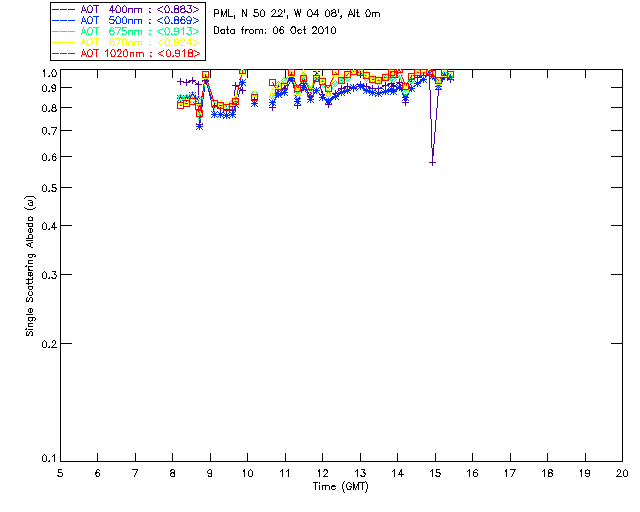Click the x-axis label 15
Image resolution: width=640 pixels, height=512 pixels.
[435, 473]
